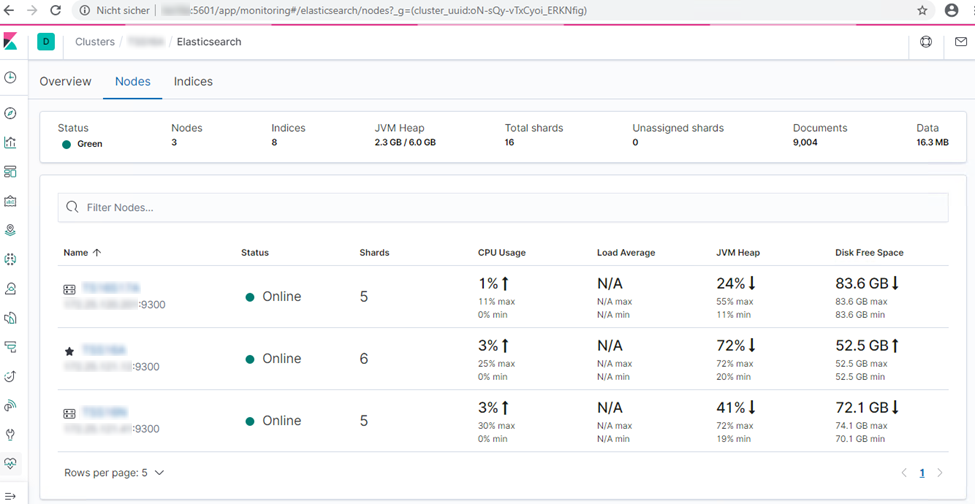Viewport: 975px width, 504px height.
Task: Expand the sidebar with the bottom arrow icon
Action: click(x=10, y=495)
